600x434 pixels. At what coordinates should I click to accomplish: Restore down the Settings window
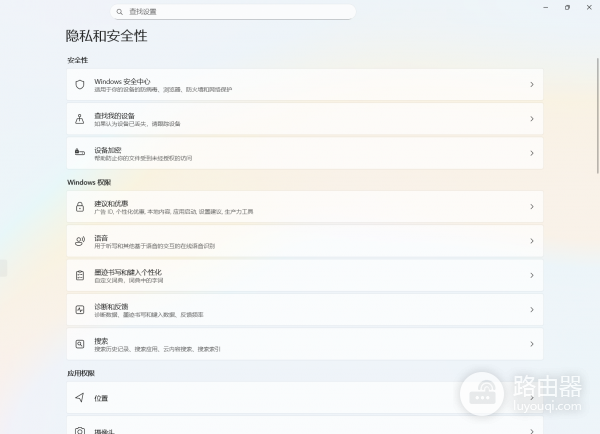(x=567, y=7)
